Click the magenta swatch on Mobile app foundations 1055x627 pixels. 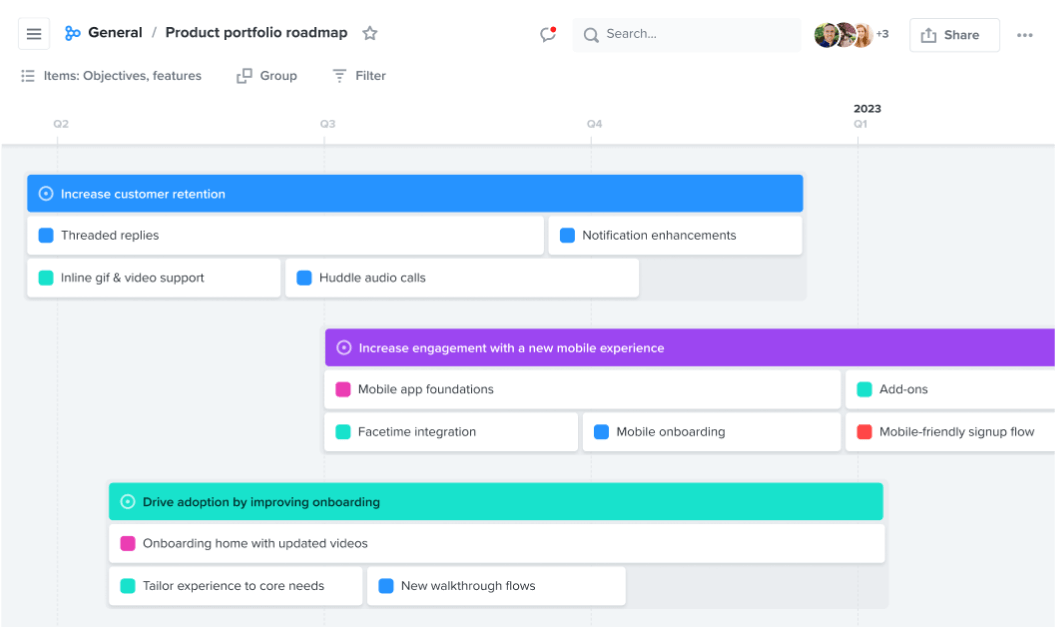coord(344,389)
